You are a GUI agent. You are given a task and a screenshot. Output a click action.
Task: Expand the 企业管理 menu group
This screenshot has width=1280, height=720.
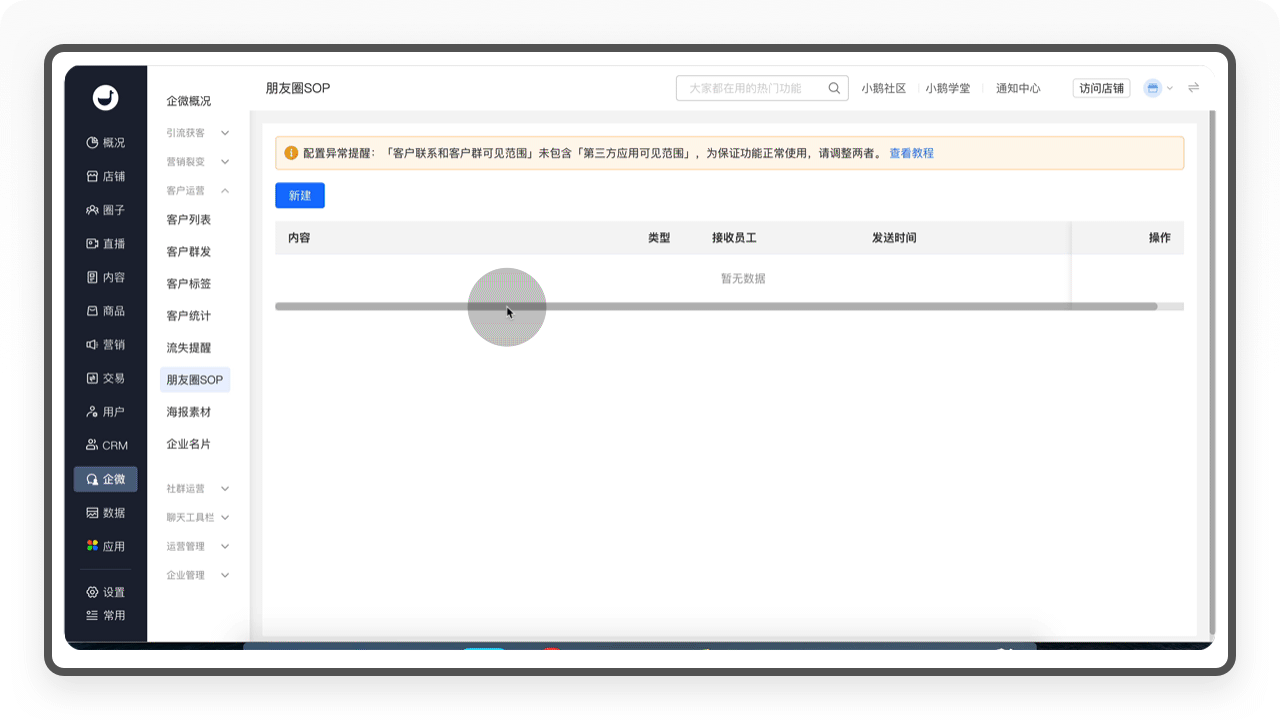[198, 576]
